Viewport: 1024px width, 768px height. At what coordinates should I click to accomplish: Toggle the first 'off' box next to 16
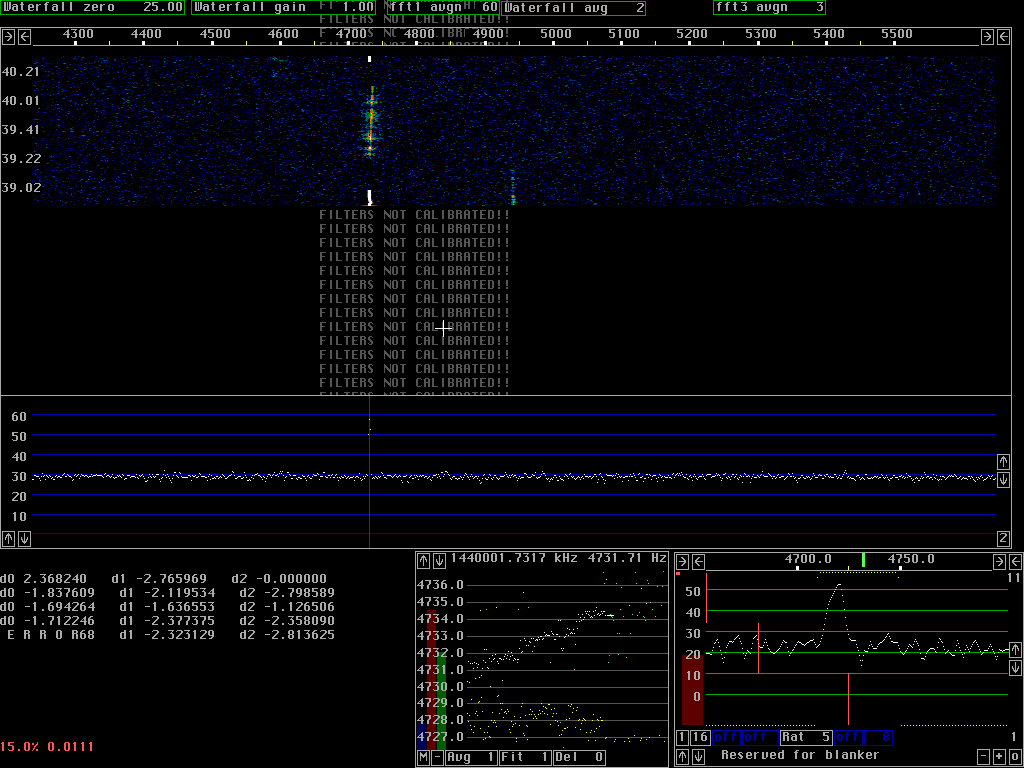(x=726, y=737)
